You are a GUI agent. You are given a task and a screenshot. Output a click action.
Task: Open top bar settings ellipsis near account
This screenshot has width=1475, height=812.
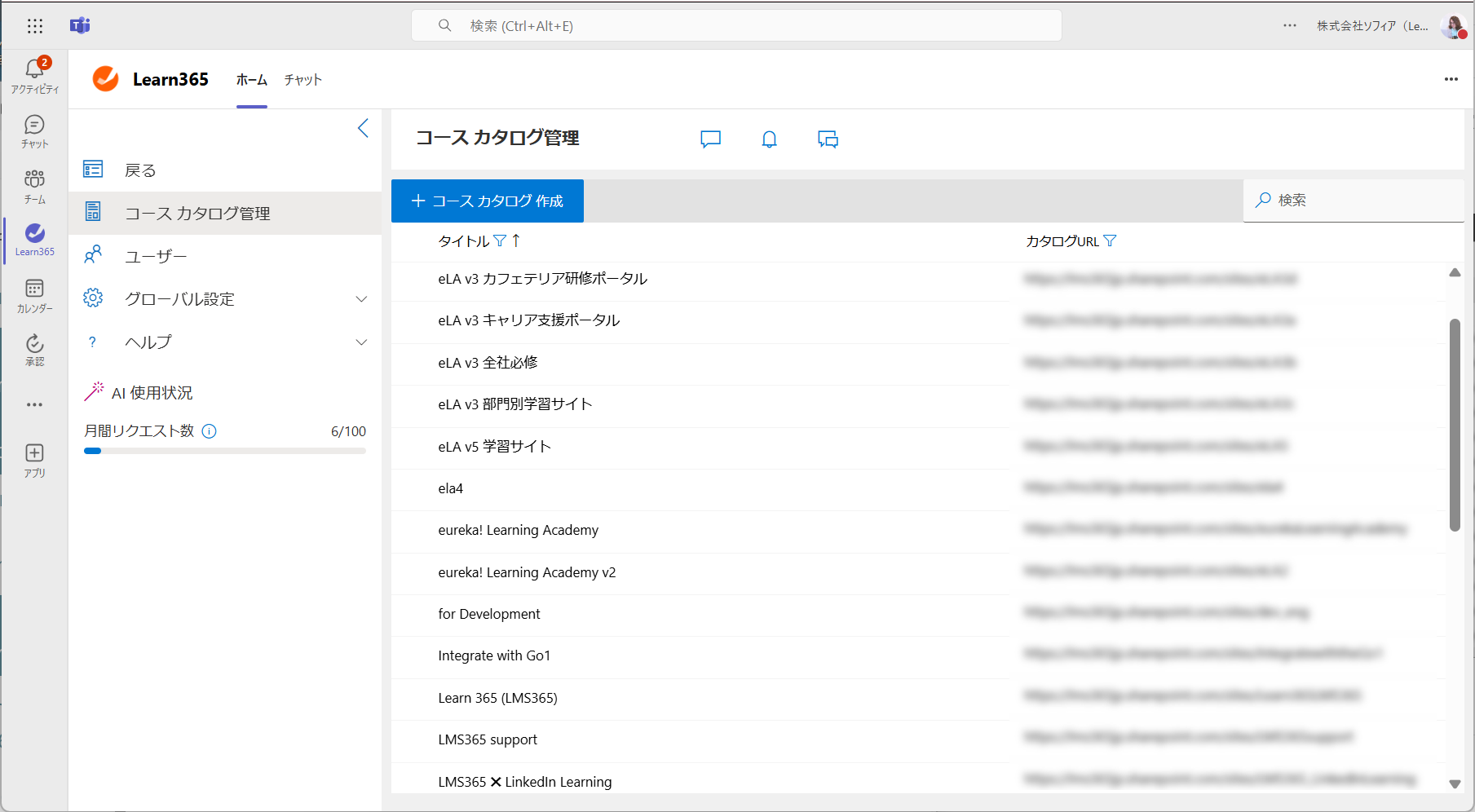tap(1289, 26)
